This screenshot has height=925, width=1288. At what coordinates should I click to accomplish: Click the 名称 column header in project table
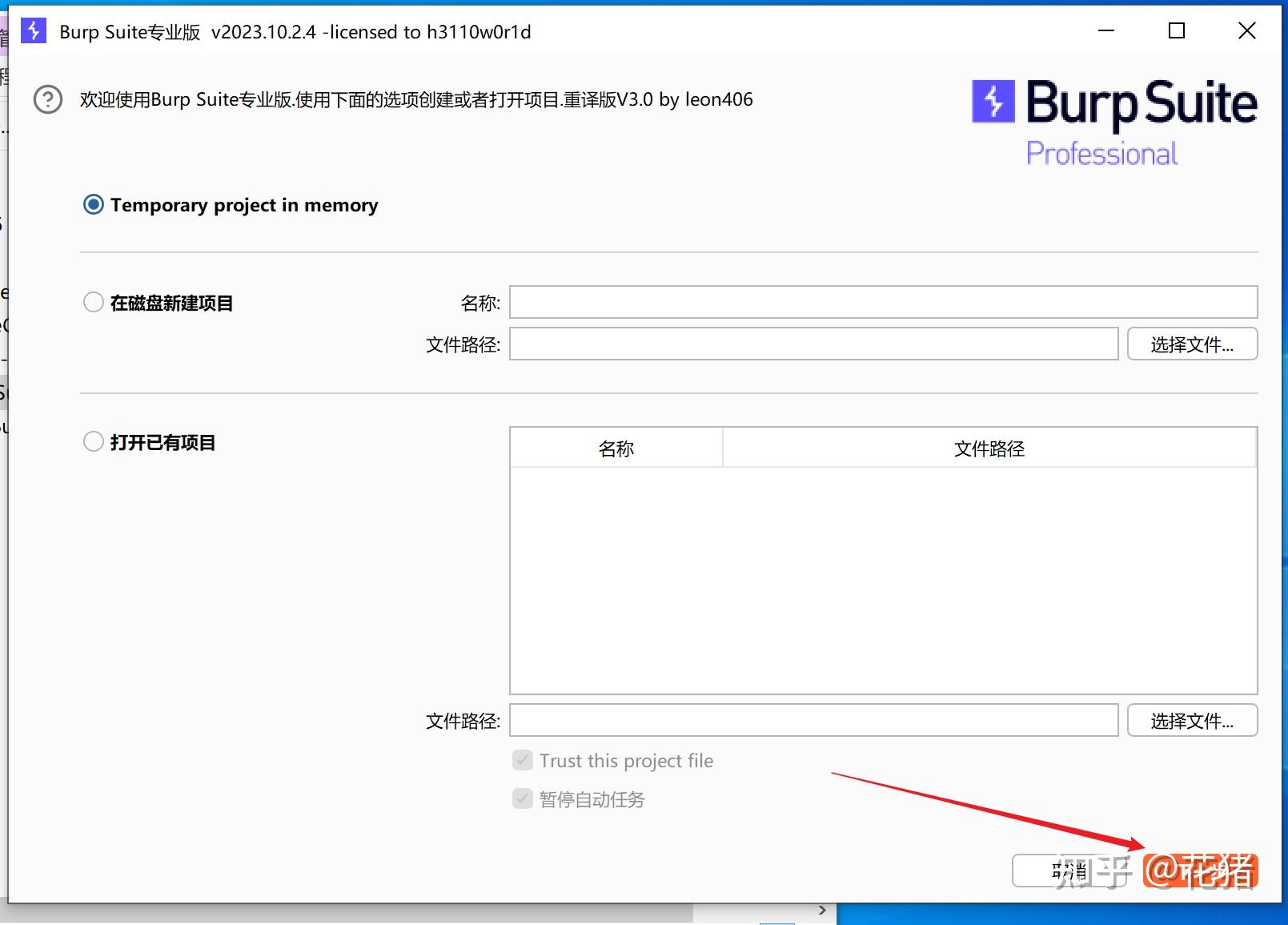616,448
